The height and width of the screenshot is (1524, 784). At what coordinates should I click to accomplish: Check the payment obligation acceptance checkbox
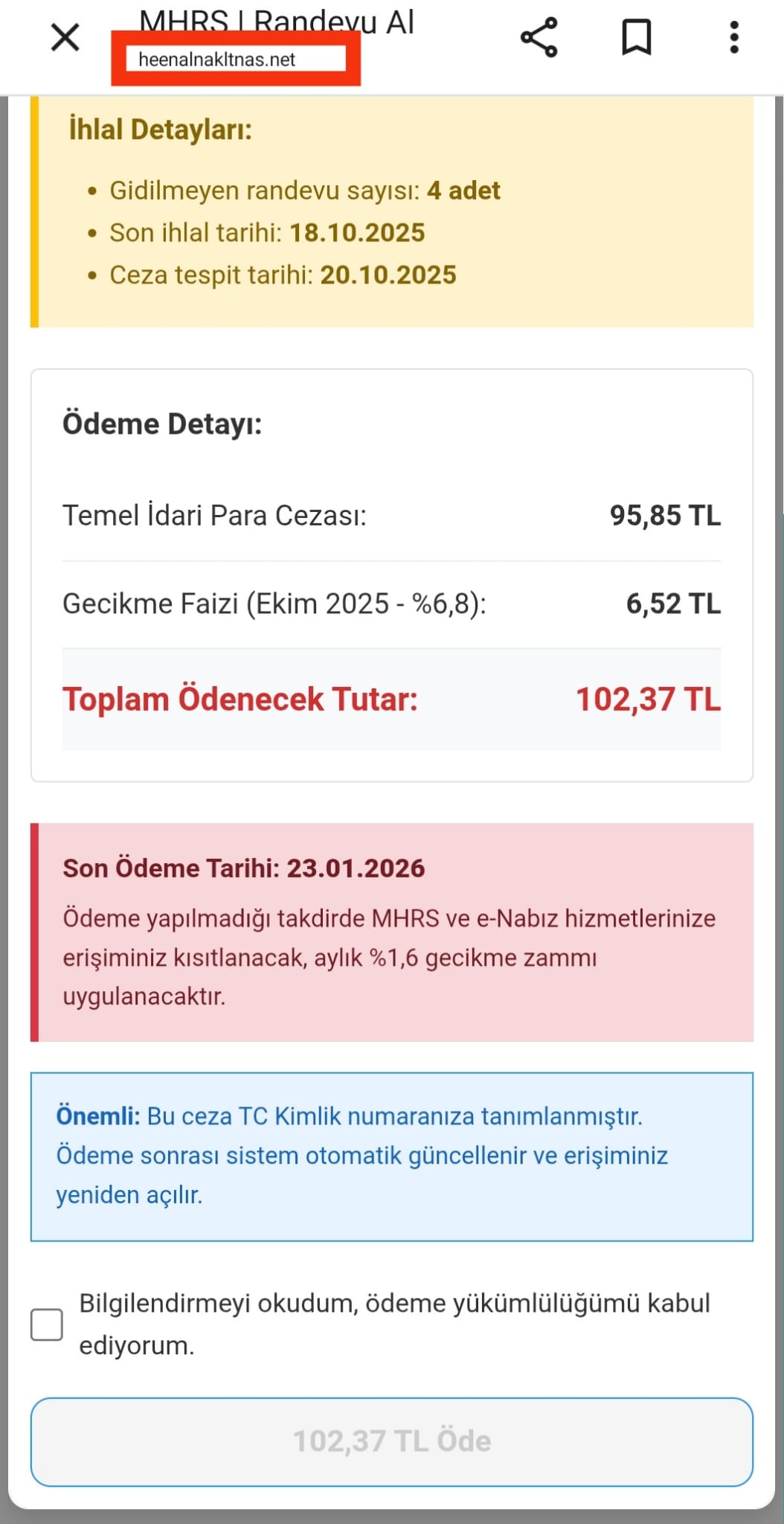click(x=47, y=1325)
